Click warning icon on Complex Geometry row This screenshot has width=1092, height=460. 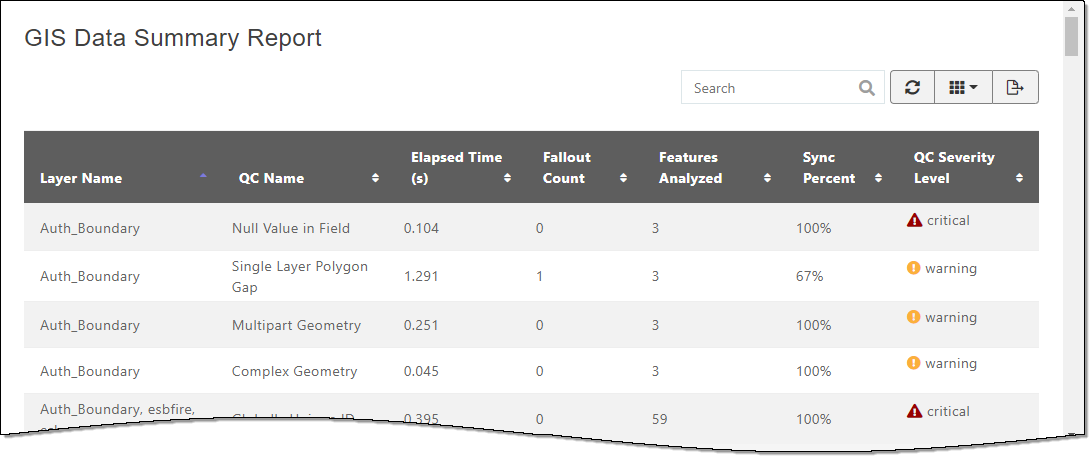(913, 363)
